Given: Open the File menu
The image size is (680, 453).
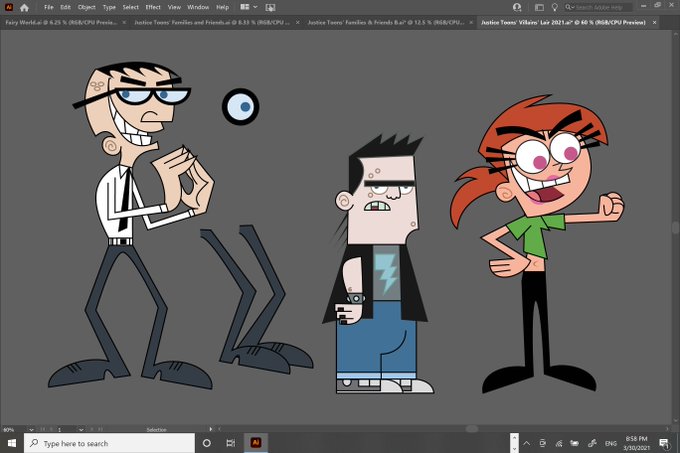Looking at the screenshot, I should [x=49, y=7].
